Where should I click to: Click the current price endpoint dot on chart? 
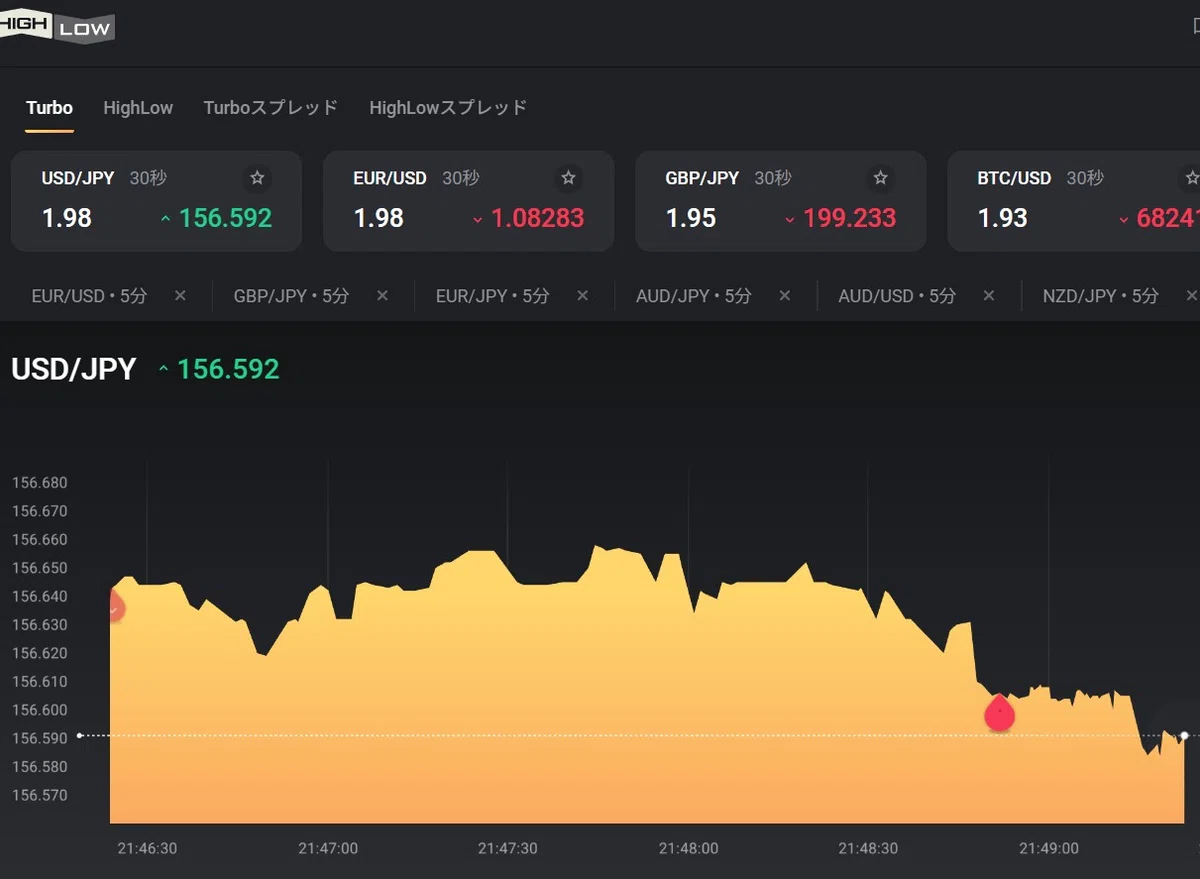(1184, 736)
